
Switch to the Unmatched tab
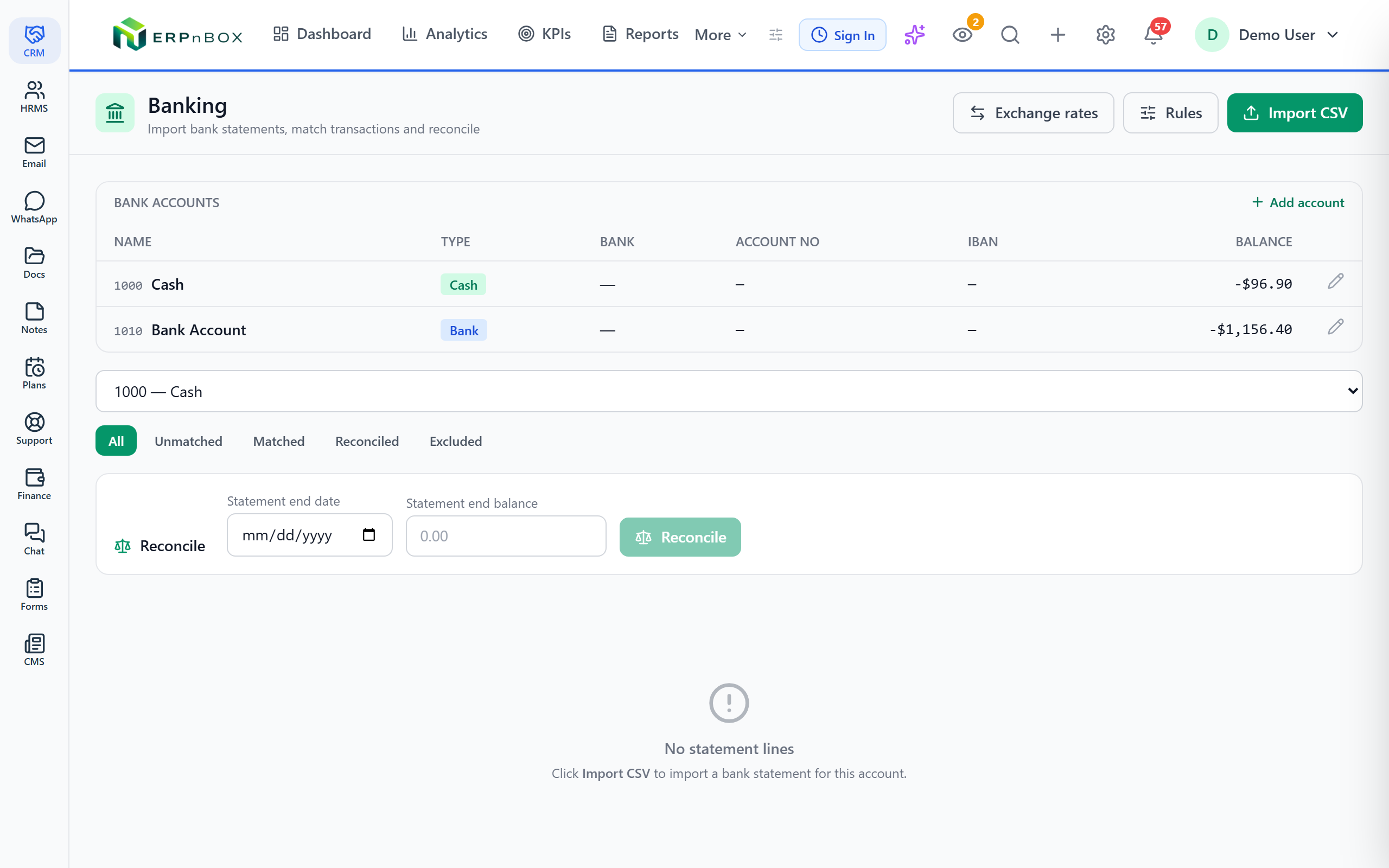(x=188, y=441)
